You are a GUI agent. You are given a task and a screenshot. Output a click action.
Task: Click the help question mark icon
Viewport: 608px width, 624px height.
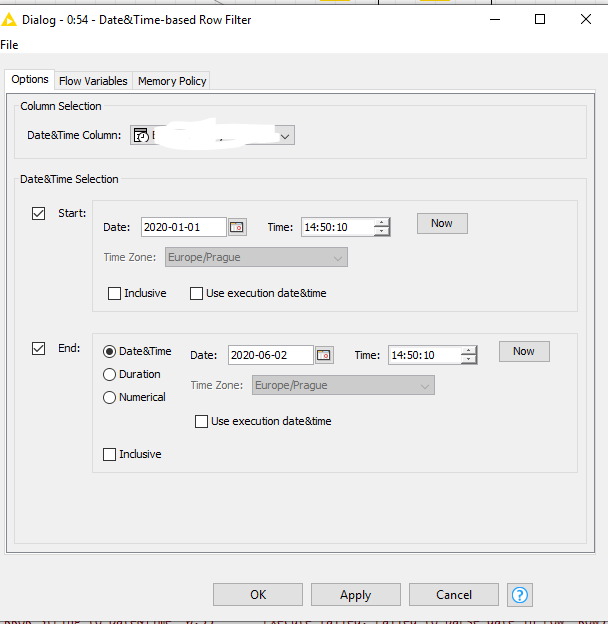(519, 595)
